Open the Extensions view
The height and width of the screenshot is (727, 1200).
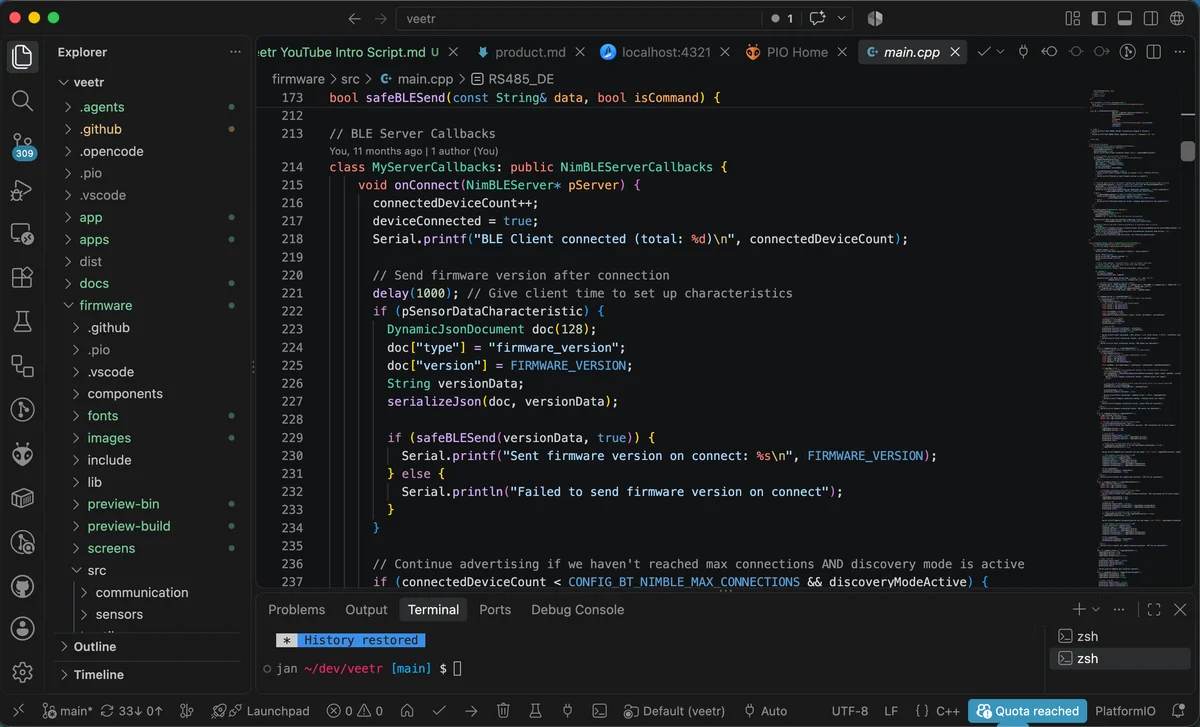(22, 278)
